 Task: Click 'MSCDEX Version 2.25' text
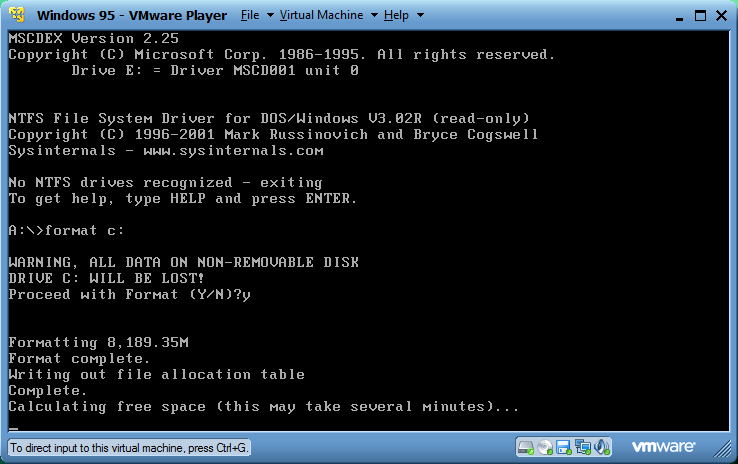(x=94, y=38)
